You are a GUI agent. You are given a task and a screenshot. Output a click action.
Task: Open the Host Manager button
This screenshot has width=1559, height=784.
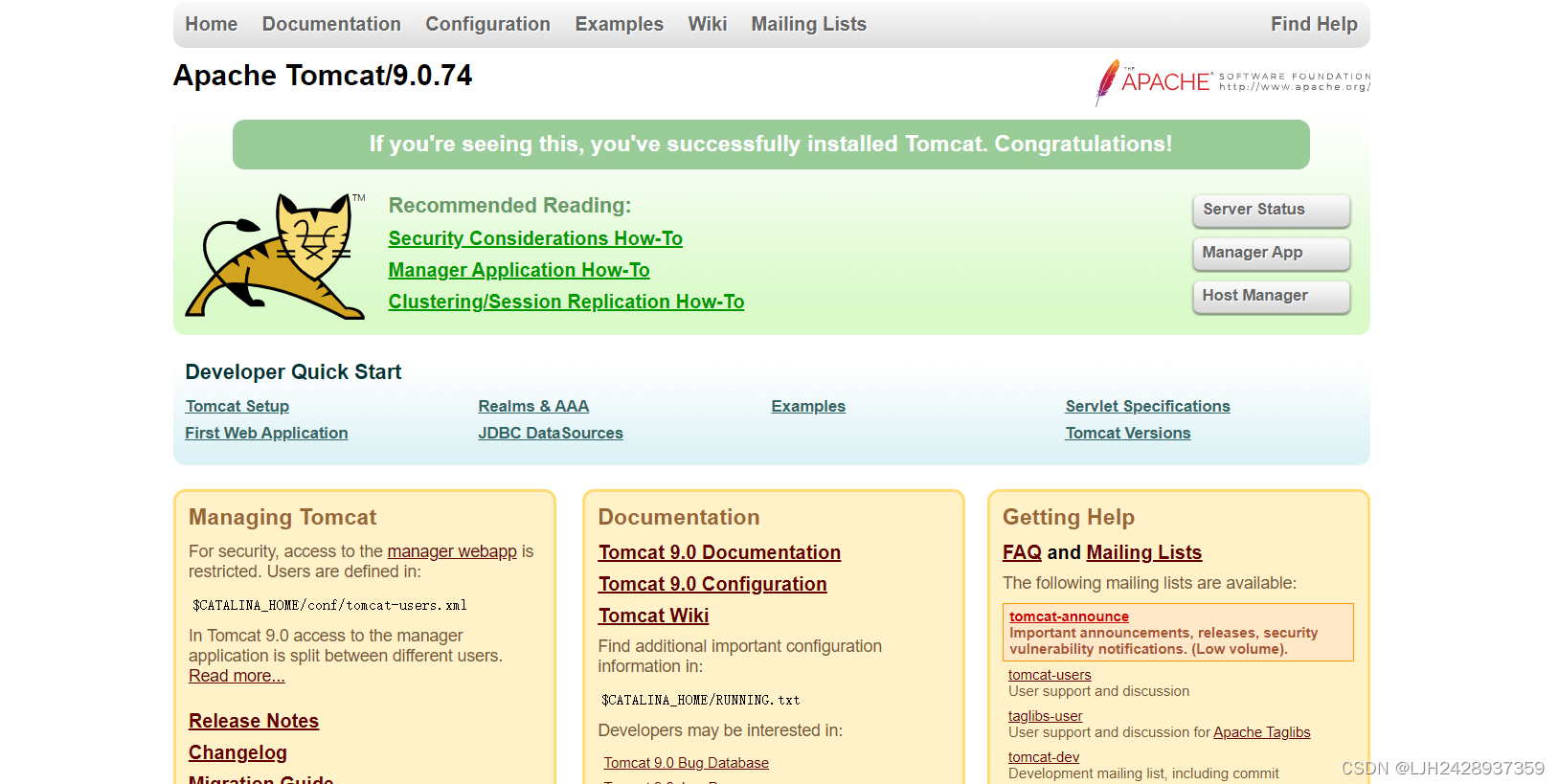pos(1272,296)
